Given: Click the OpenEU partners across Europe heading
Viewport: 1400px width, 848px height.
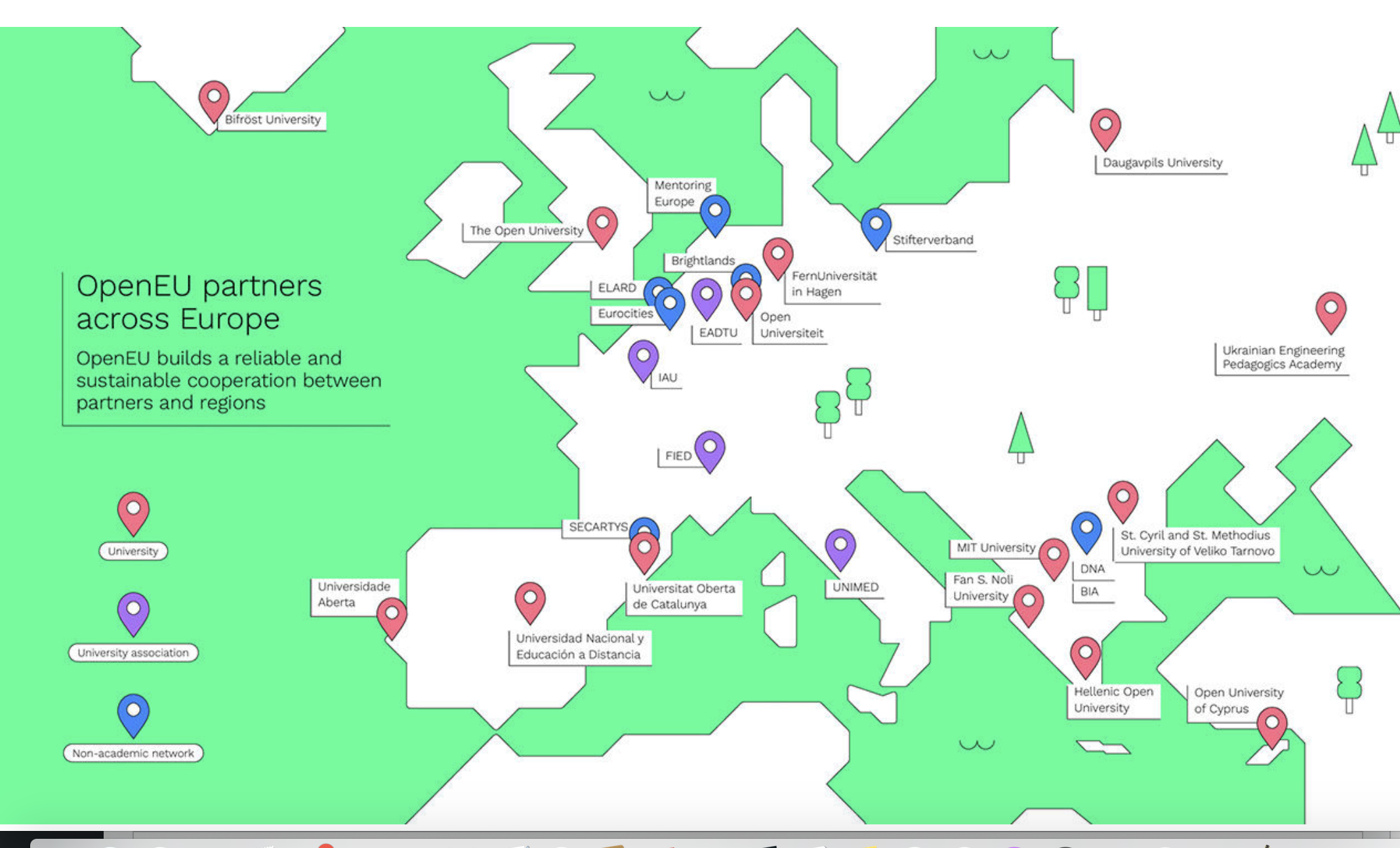Looking at the screenshot, I should click(199, 303).
